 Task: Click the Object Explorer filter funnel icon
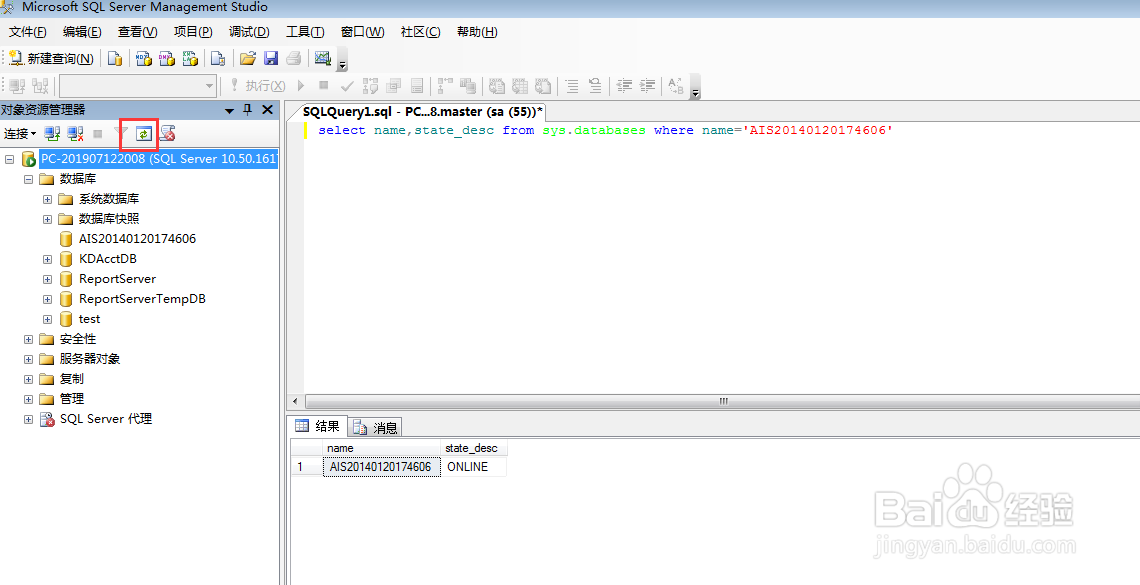tap(121, 134)
